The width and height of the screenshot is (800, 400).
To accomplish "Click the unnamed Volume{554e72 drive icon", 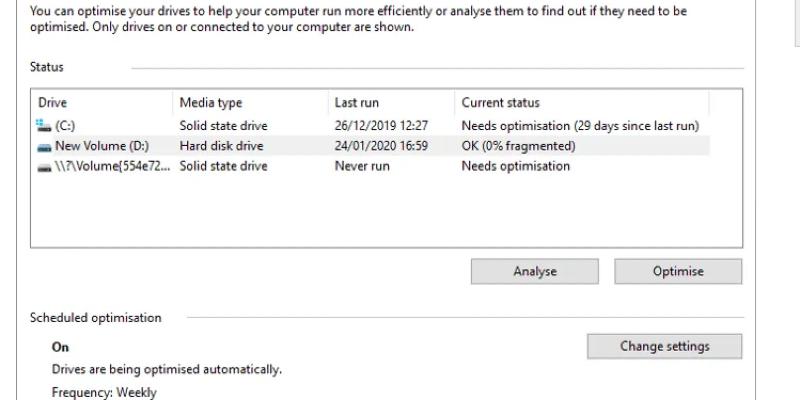I will pyautogui.click(x=44, y=167).
